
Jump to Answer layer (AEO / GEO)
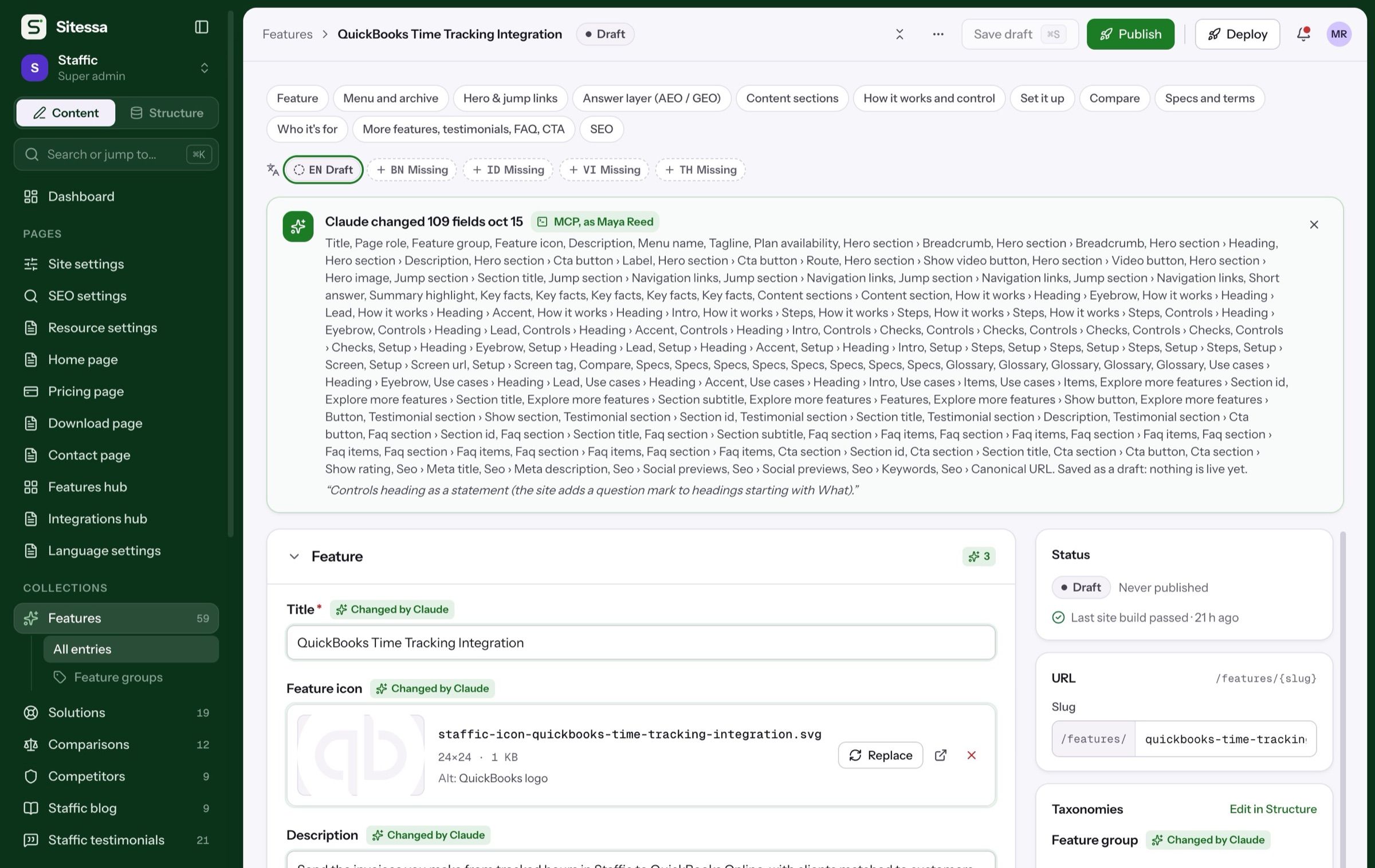point(651,99)
